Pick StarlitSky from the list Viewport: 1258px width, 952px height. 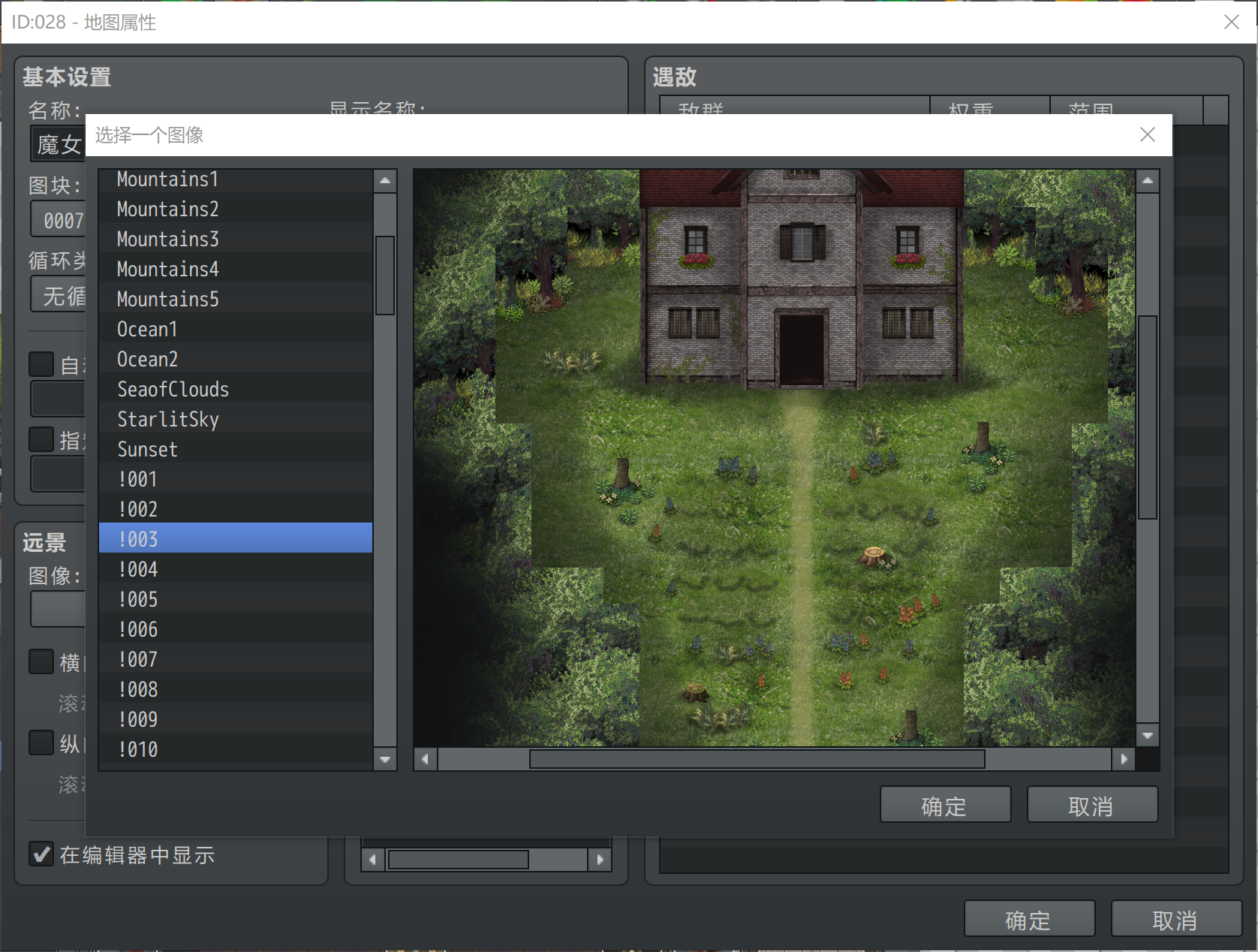[x=236, y=419]
